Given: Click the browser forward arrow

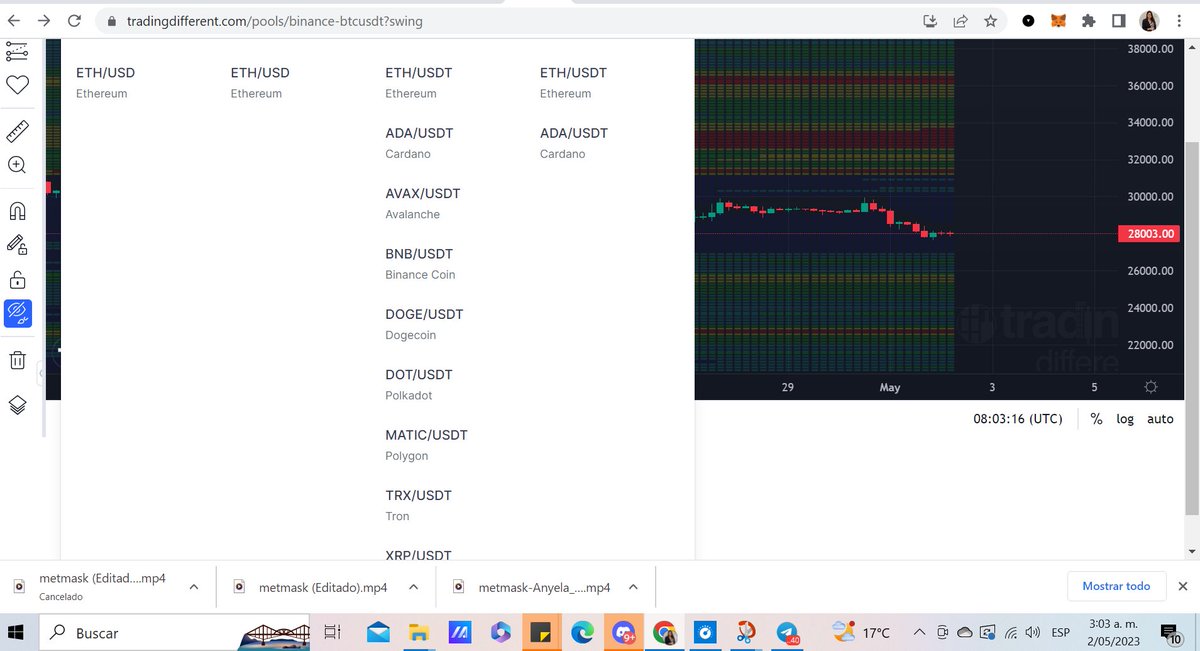Looking at the screenshot, I should click(x=43, y=20).
